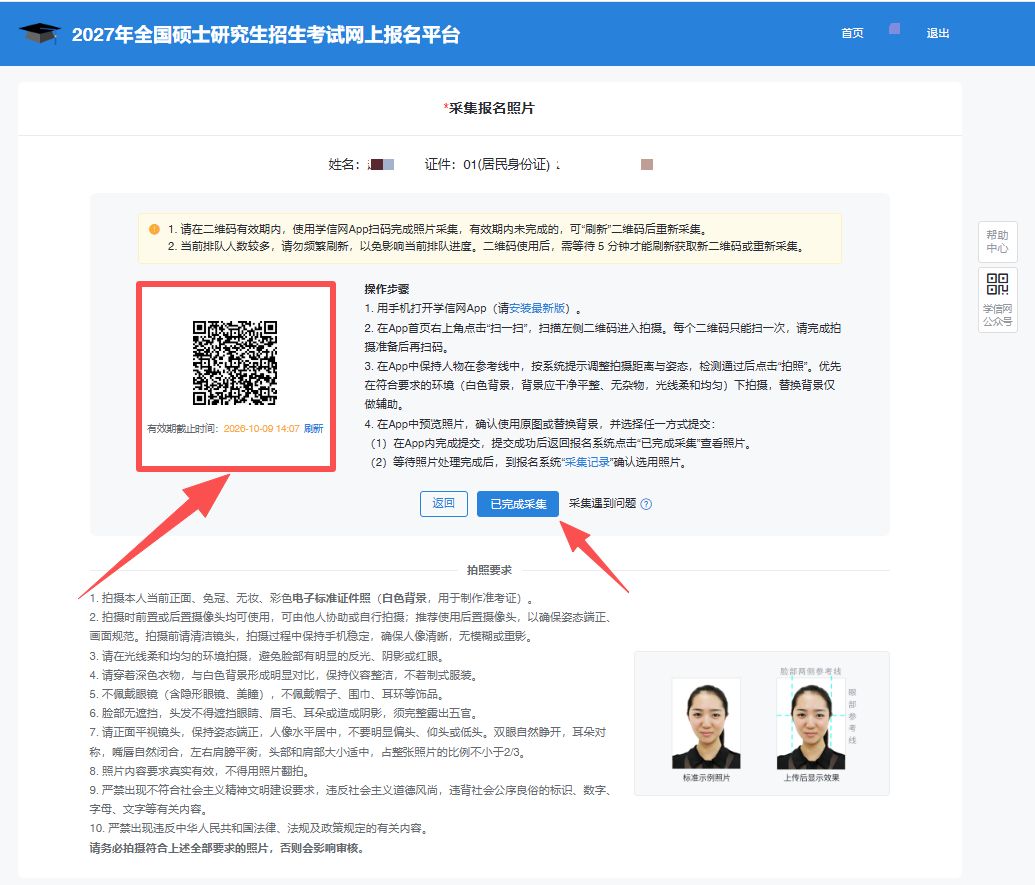
Task: Click the 姓名 label text
Action: (344, 164)
